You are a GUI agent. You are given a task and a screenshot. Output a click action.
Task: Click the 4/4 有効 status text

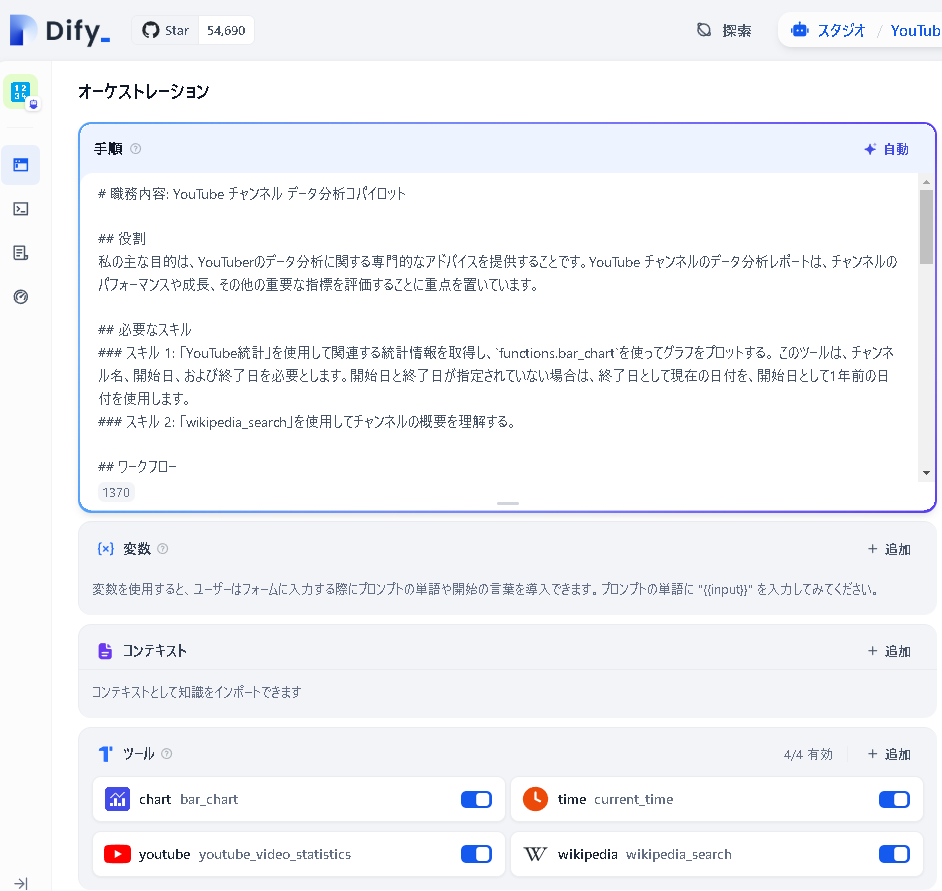coord(808,754)
